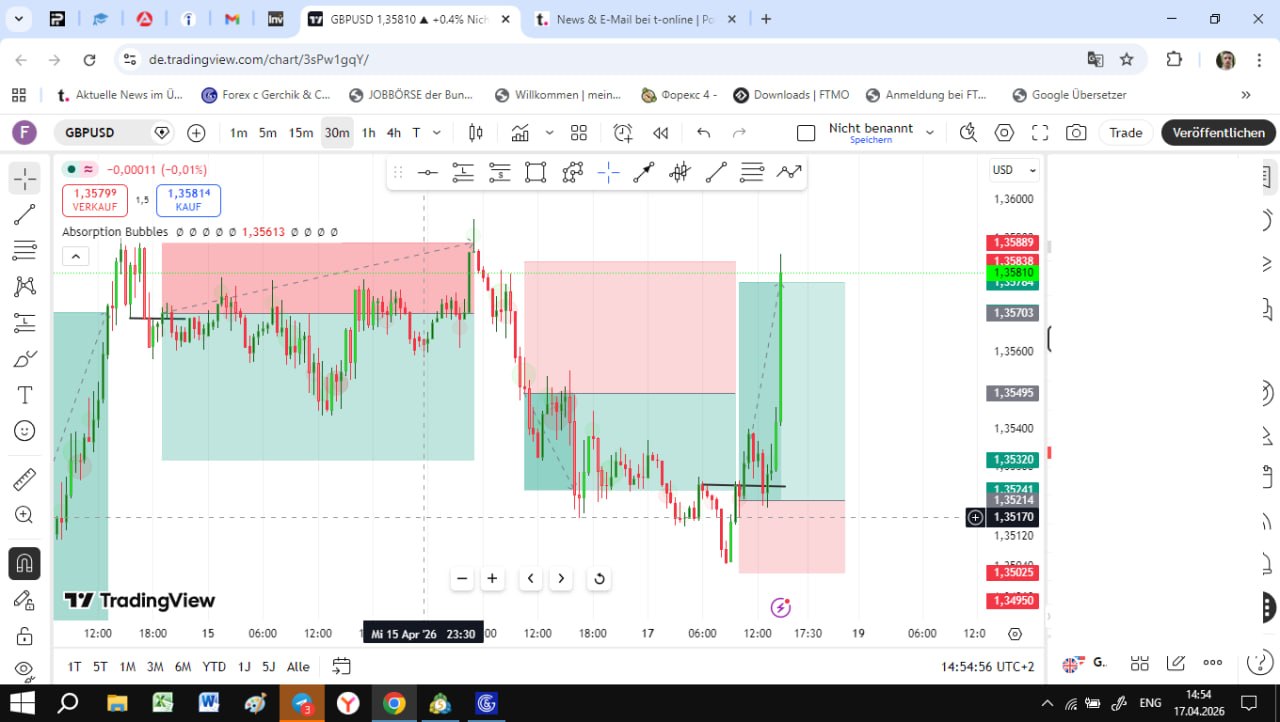Select the rectangle tool in floating toolbar
1280x722 pixels.
pyautogui.click(x=536, y=173)
